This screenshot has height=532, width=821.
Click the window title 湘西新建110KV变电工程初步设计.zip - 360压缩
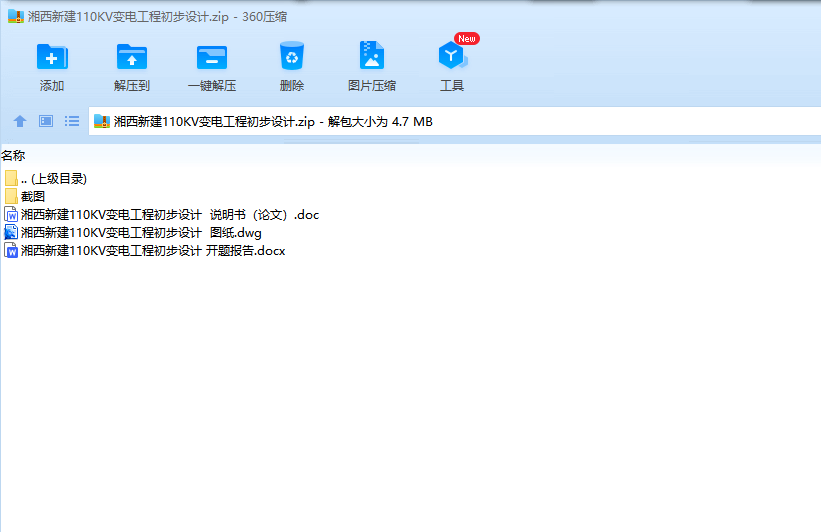[x=157, y=17]
